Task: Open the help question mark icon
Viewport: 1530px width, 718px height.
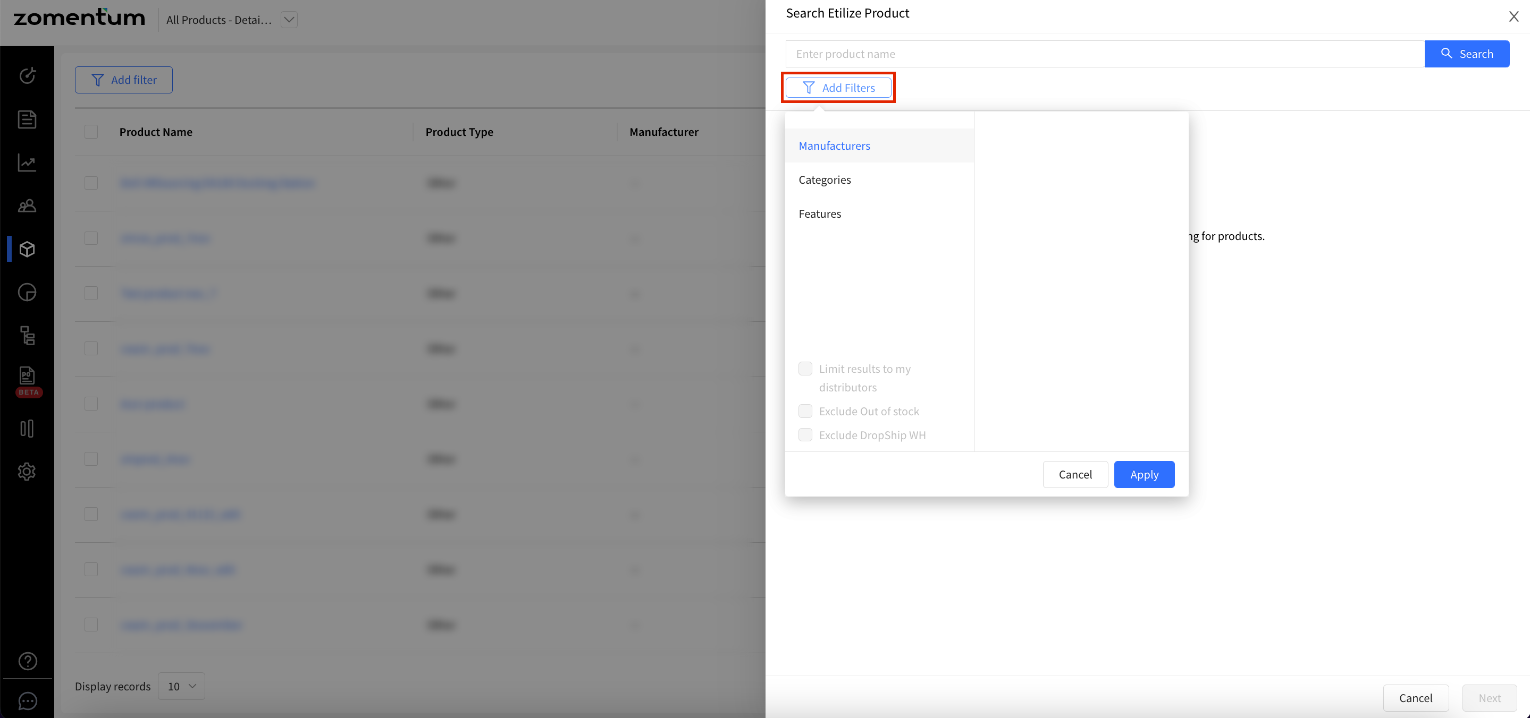Action: point(27,661)
